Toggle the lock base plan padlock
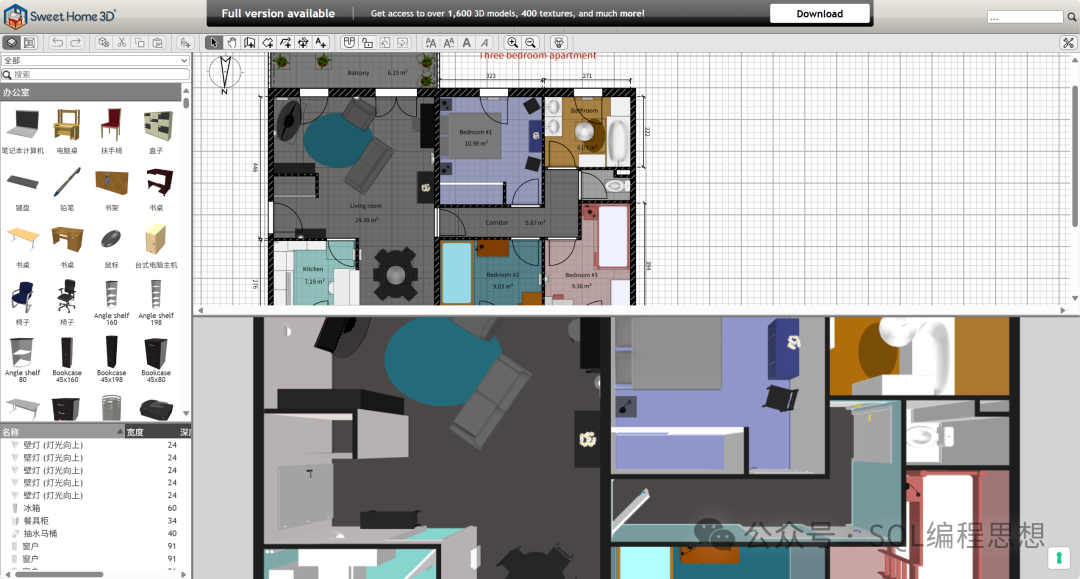 [367, 42]
